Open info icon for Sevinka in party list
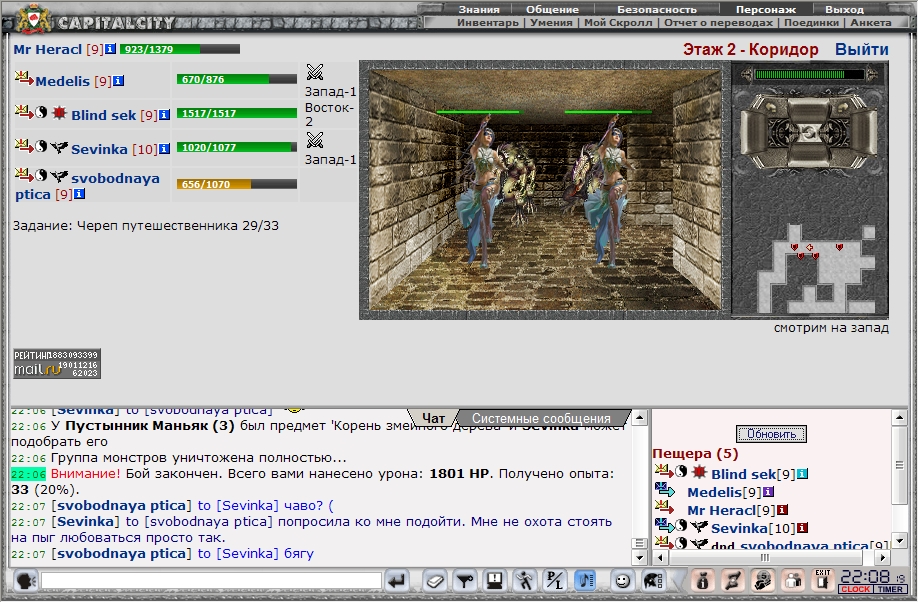The image size is (919, 603). 164,149
